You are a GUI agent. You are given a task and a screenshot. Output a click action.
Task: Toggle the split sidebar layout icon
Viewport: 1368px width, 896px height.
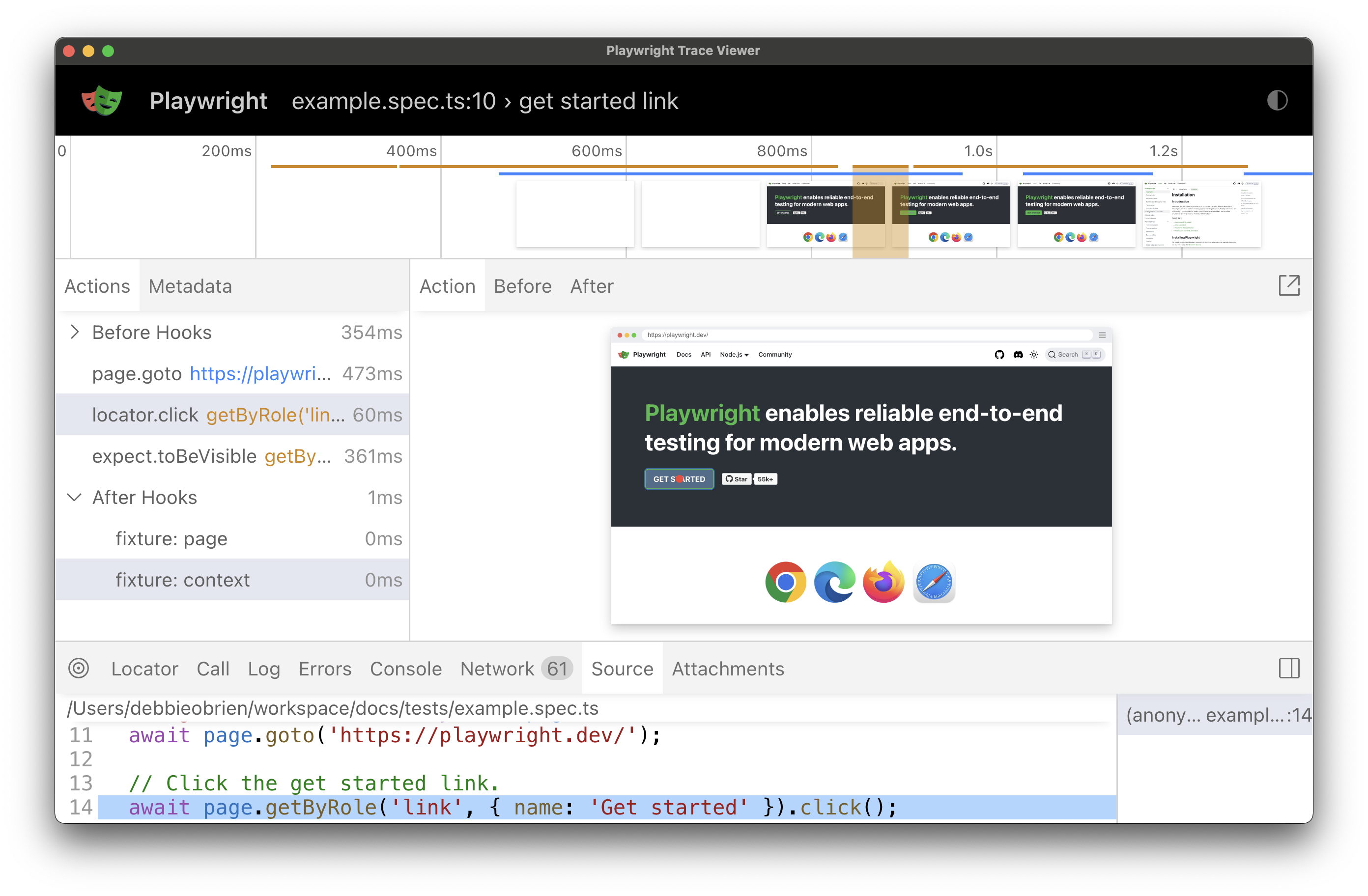(1289, 668)
